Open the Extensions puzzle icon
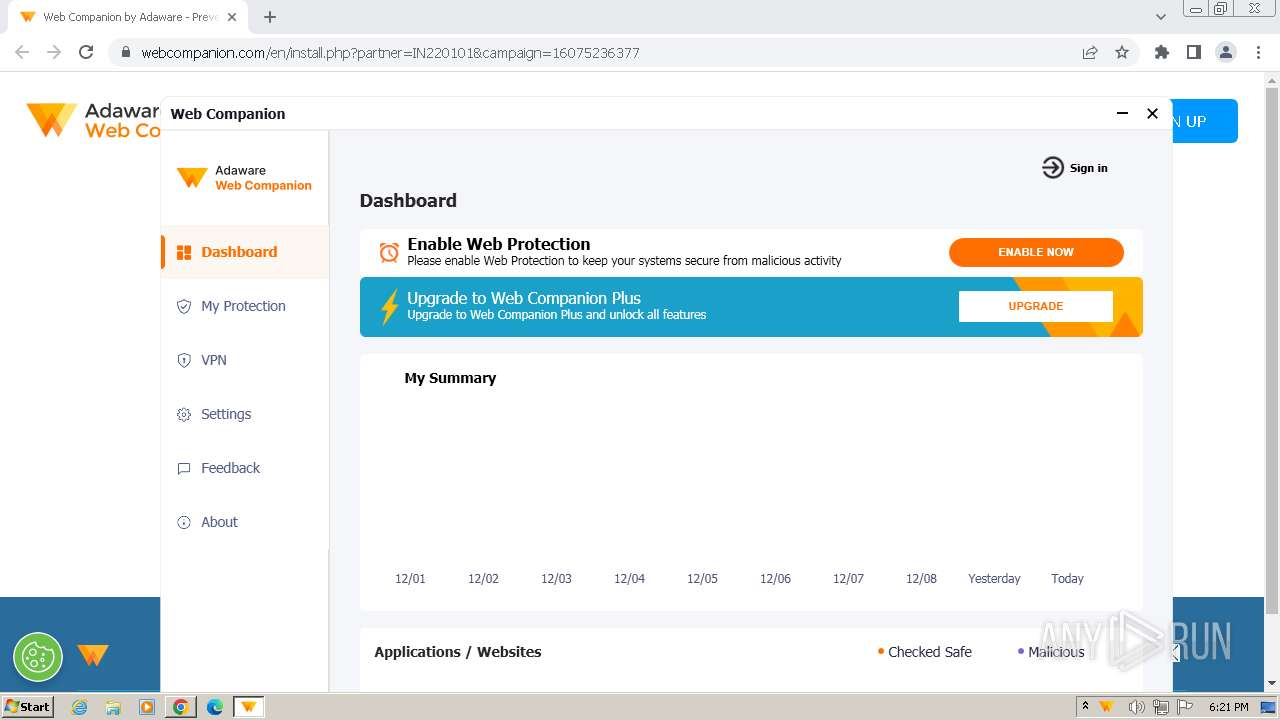1280x720 pixels. coord(1162,52)
